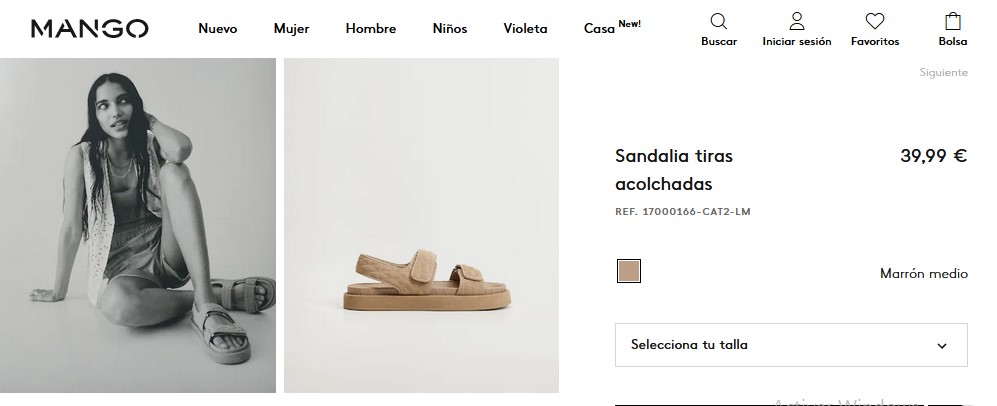This screenshot has width=997, height=406.
Task: Open the model wearing sandals photo
Action: point(138,226)
